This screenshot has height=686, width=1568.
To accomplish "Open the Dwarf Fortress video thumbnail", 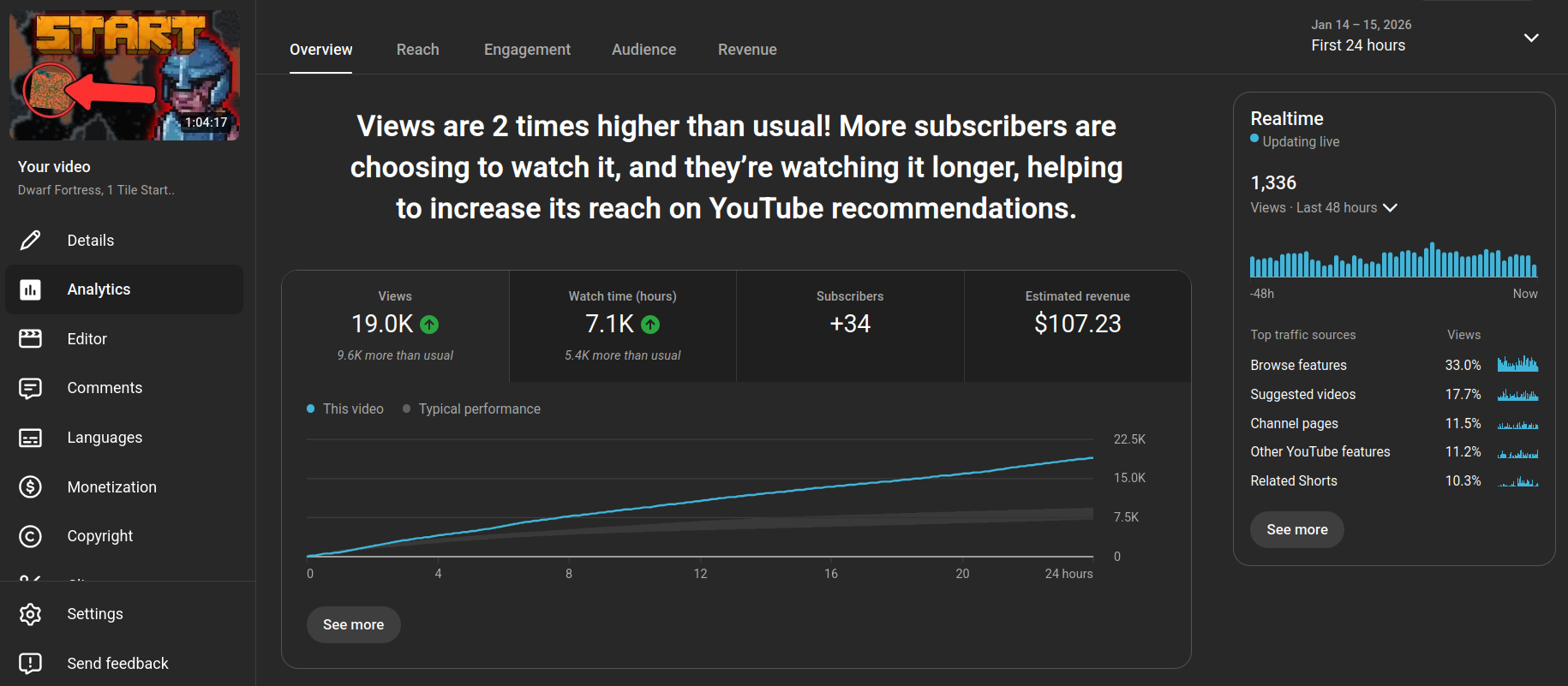I will pyautogui.click(x=124, y=75).
